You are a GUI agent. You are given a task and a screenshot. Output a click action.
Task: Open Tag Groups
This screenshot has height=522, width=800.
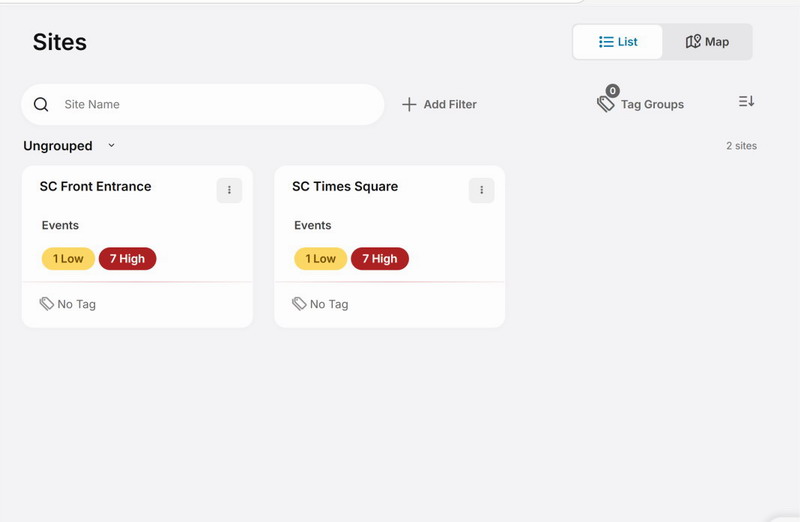click(651, 104)
